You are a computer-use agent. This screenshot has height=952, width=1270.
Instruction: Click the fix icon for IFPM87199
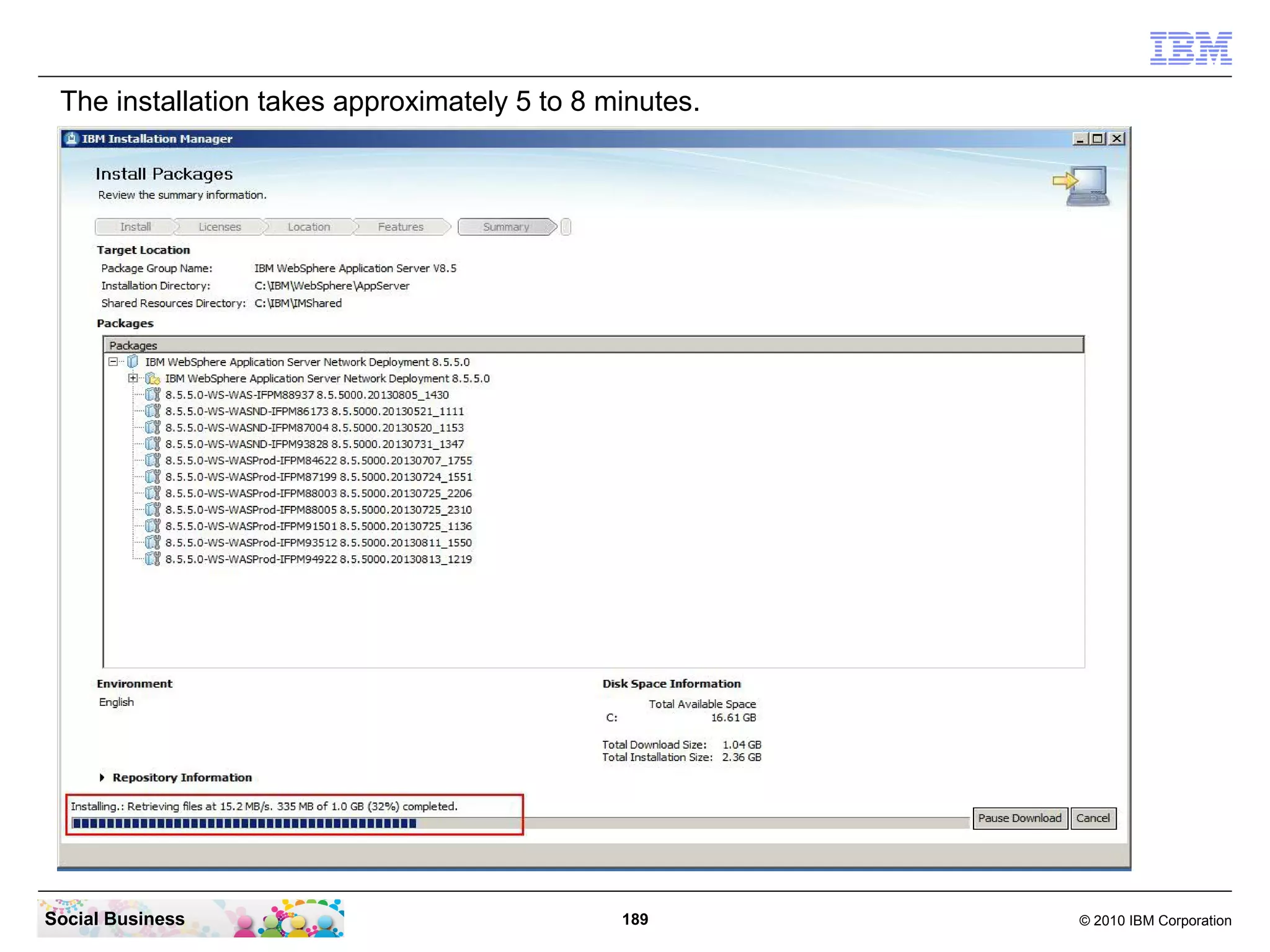coord(153,477)
